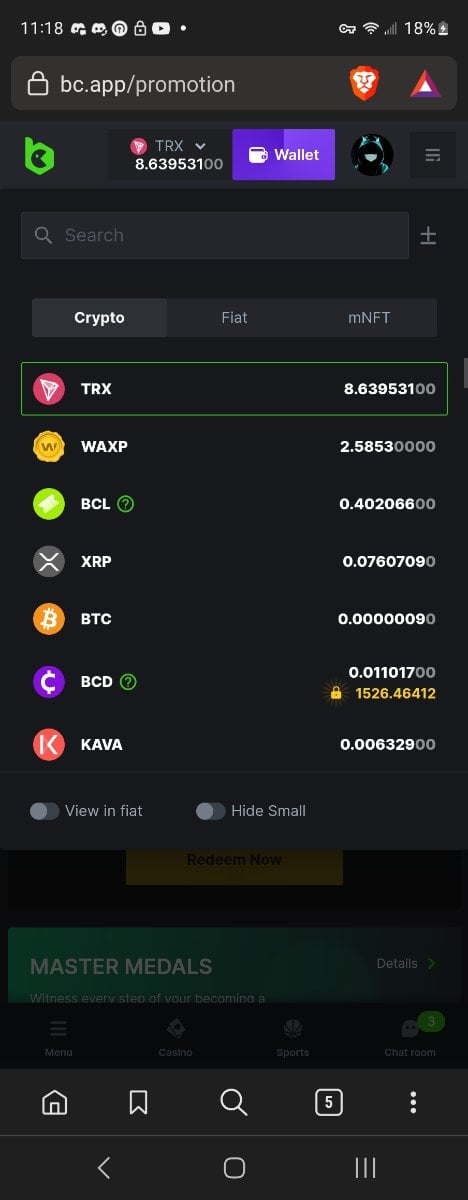Open the user profile avatar
The width and height of the screenshot is (468, 1200).
pos(372,155)
